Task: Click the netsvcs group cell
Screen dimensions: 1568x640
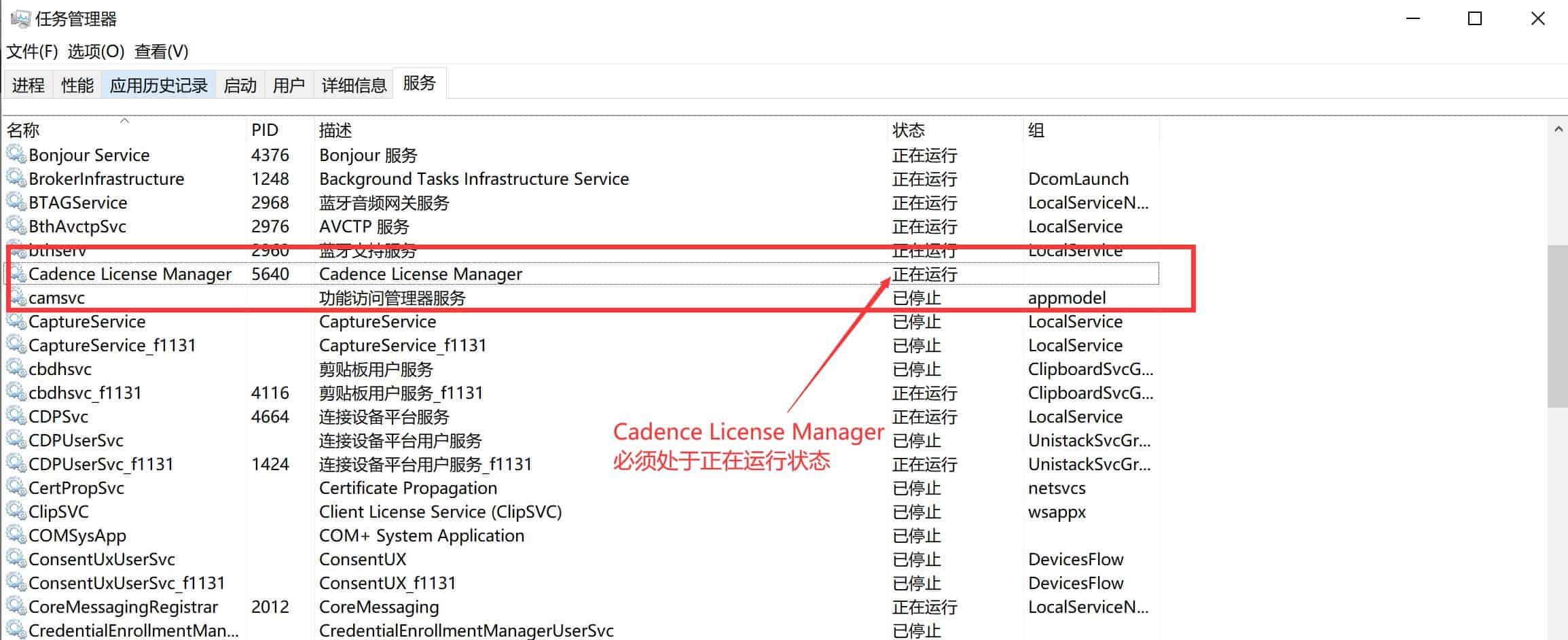Action: point(1057,488)
